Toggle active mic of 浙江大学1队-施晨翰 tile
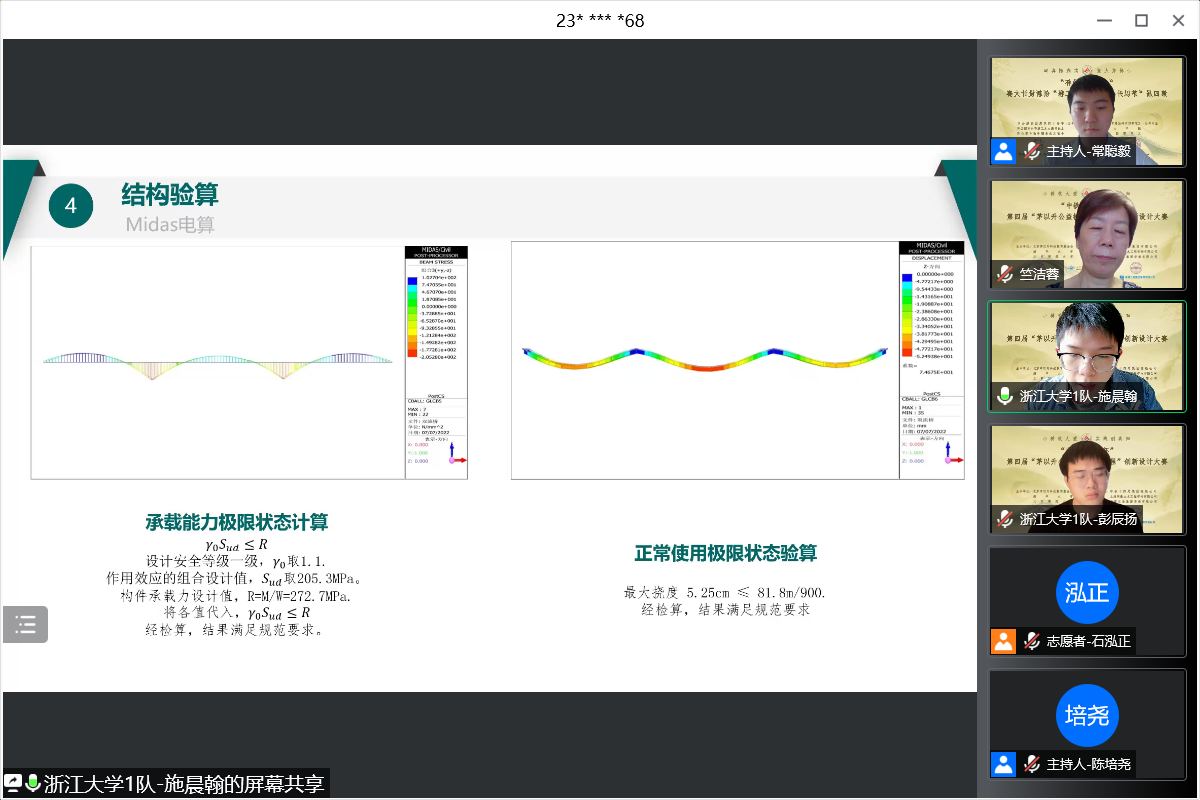 pyautogui.click(x=1005, y=396)
